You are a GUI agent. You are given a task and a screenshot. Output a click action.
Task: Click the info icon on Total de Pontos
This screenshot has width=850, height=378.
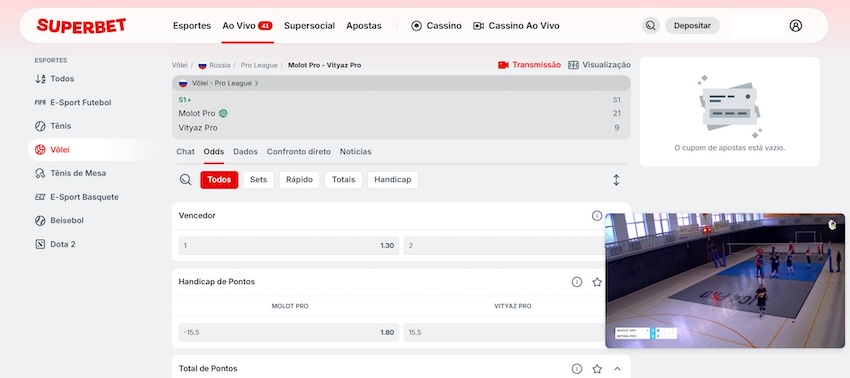click(x=577, y=369)
